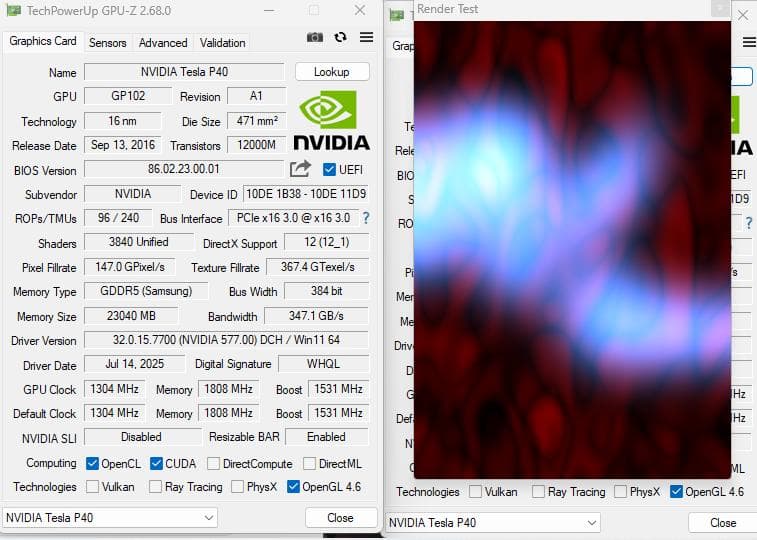Switch to the Validation tab
The width and height of the screenshot is (757, 540).
(223, 43)
